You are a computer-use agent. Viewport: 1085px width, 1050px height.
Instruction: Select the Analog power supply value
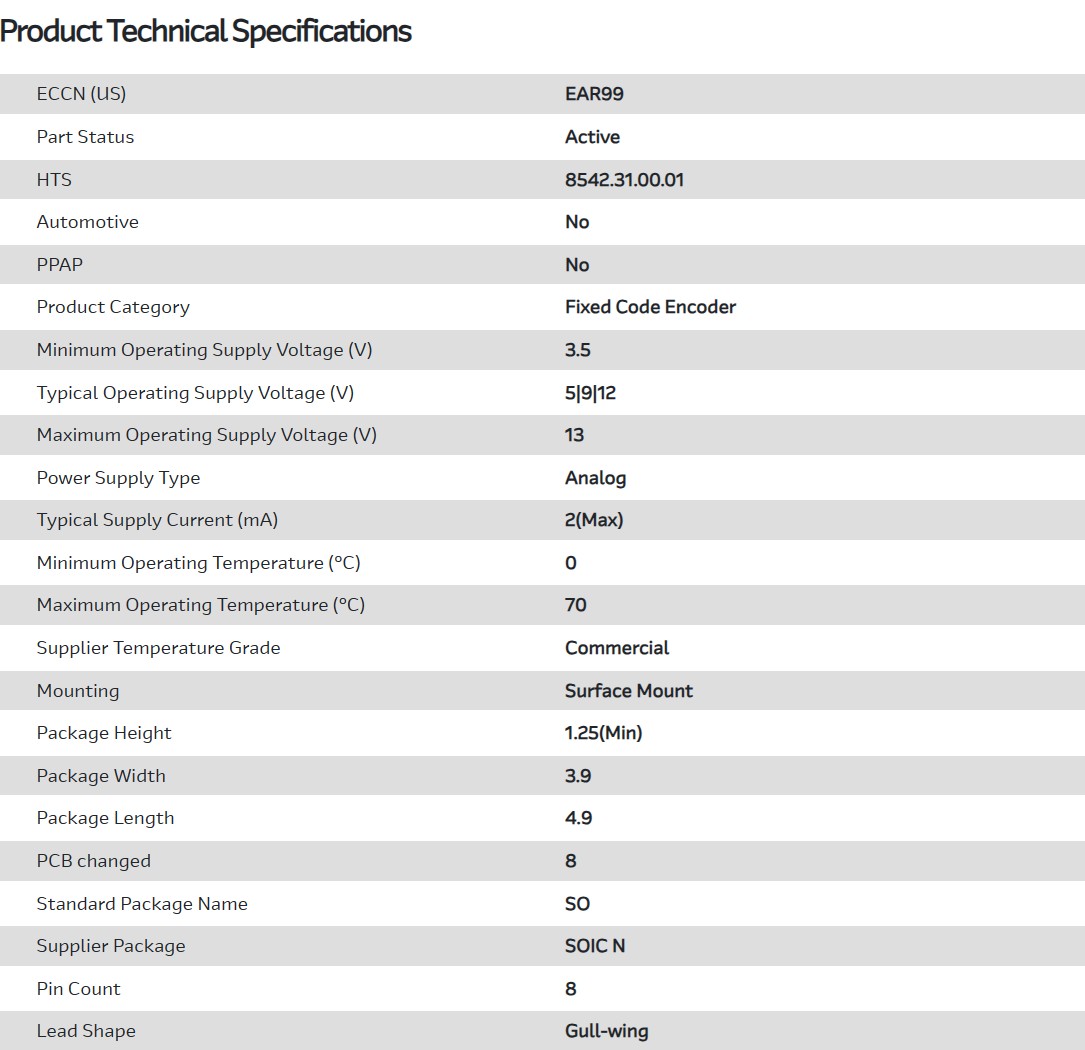[595, 478]
